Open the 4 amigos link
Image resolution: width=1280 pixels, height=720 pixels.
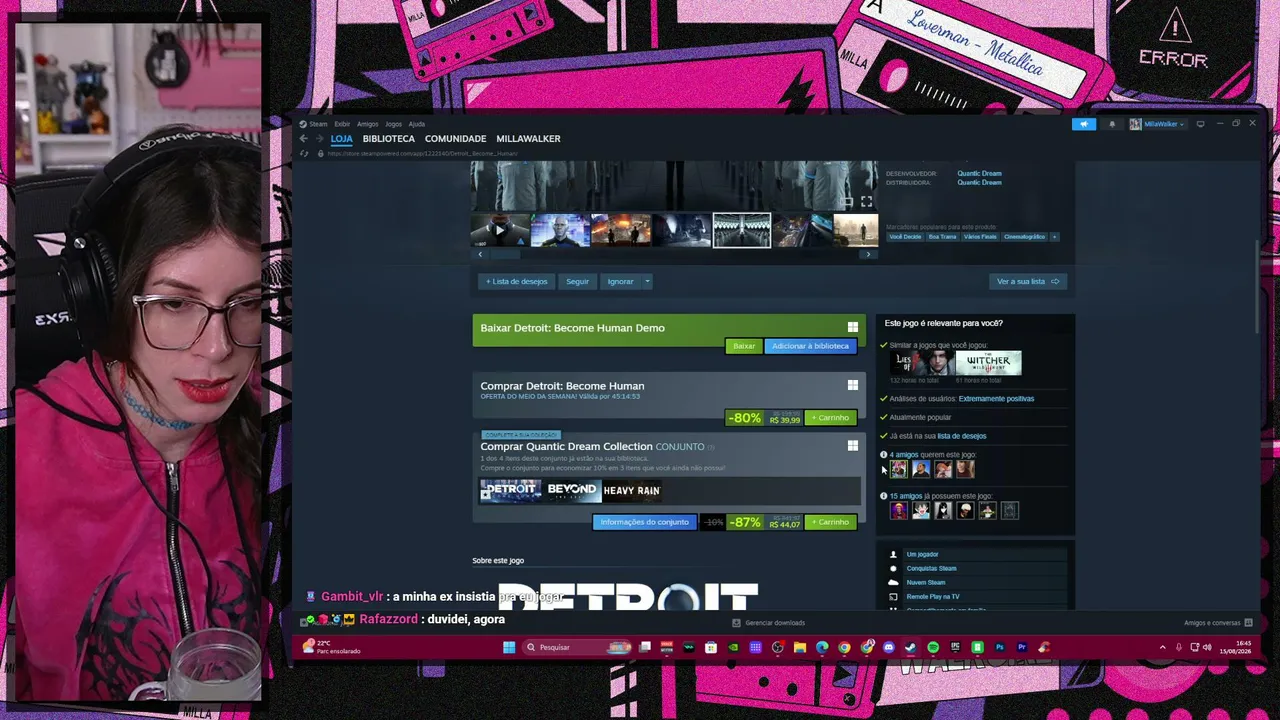pyautogui.click(x=904, y=455)
